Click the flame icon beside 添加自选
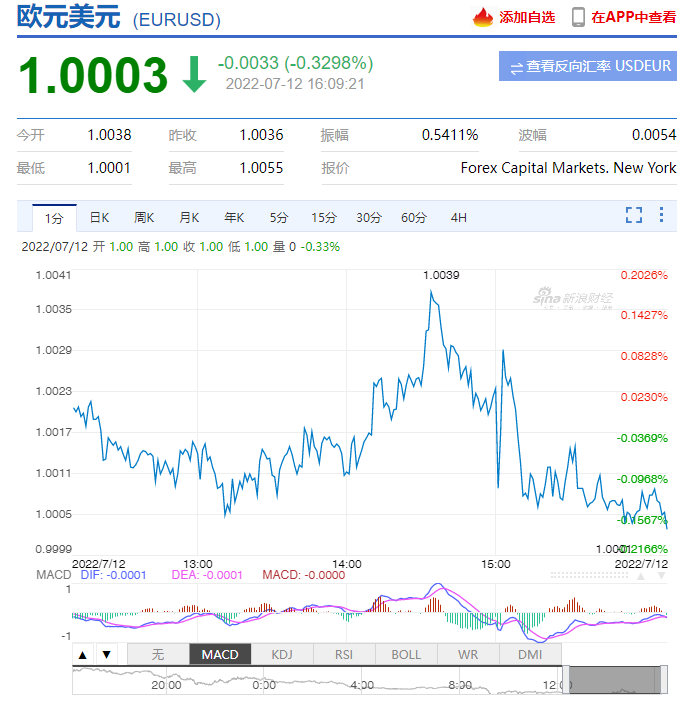697x703 pixels. (483, 17)
